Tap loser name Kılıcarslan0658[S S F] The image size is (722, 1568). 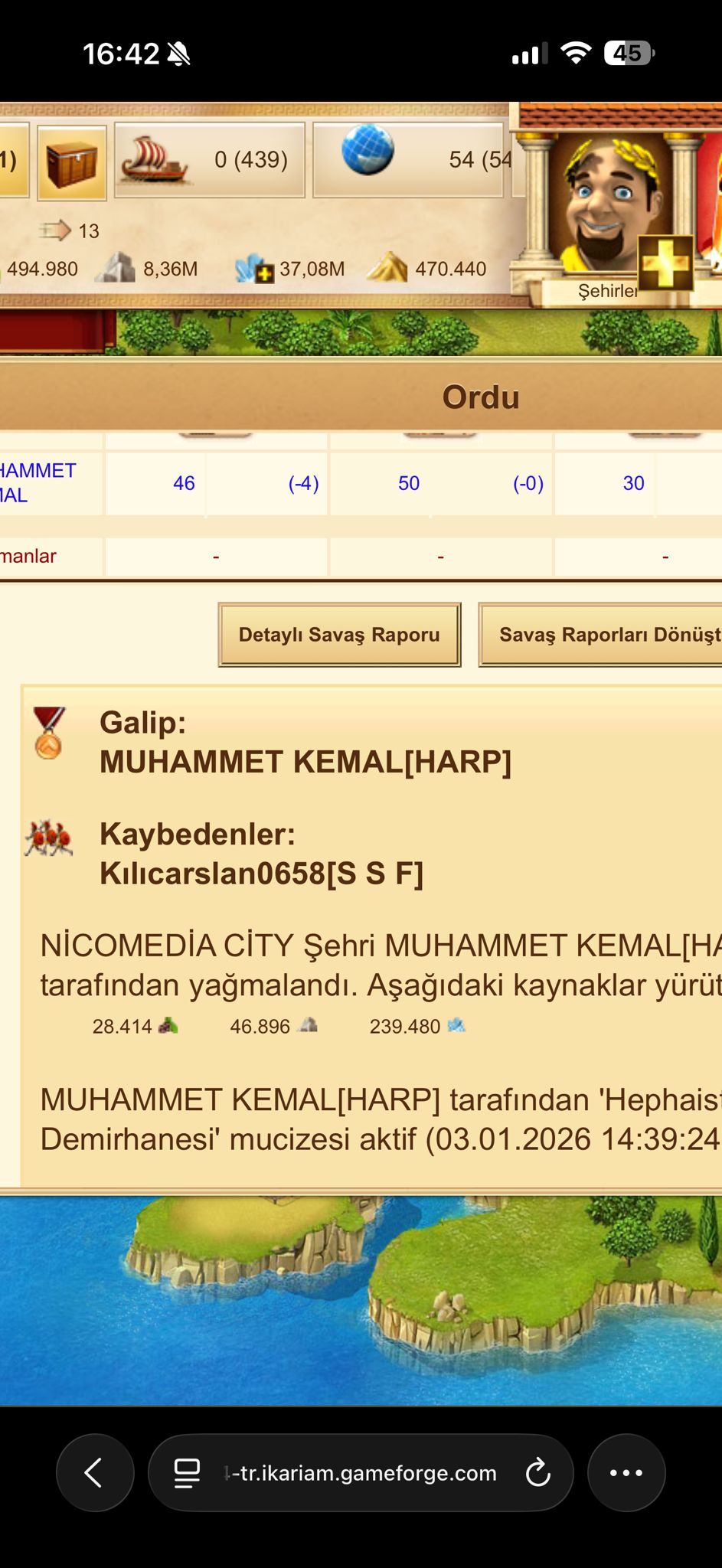(261, 873)
